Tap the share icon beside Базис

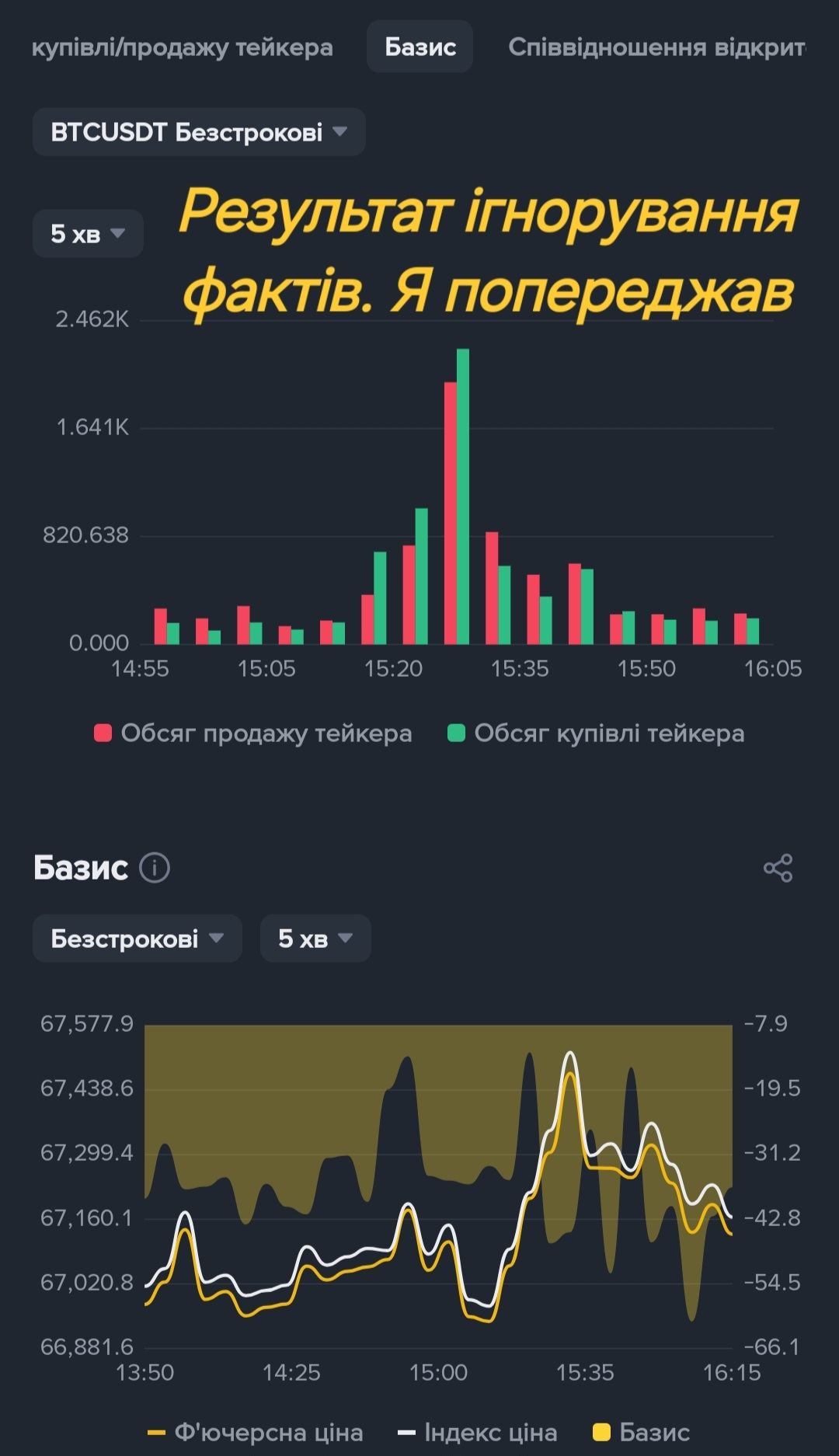pos(778,868)
